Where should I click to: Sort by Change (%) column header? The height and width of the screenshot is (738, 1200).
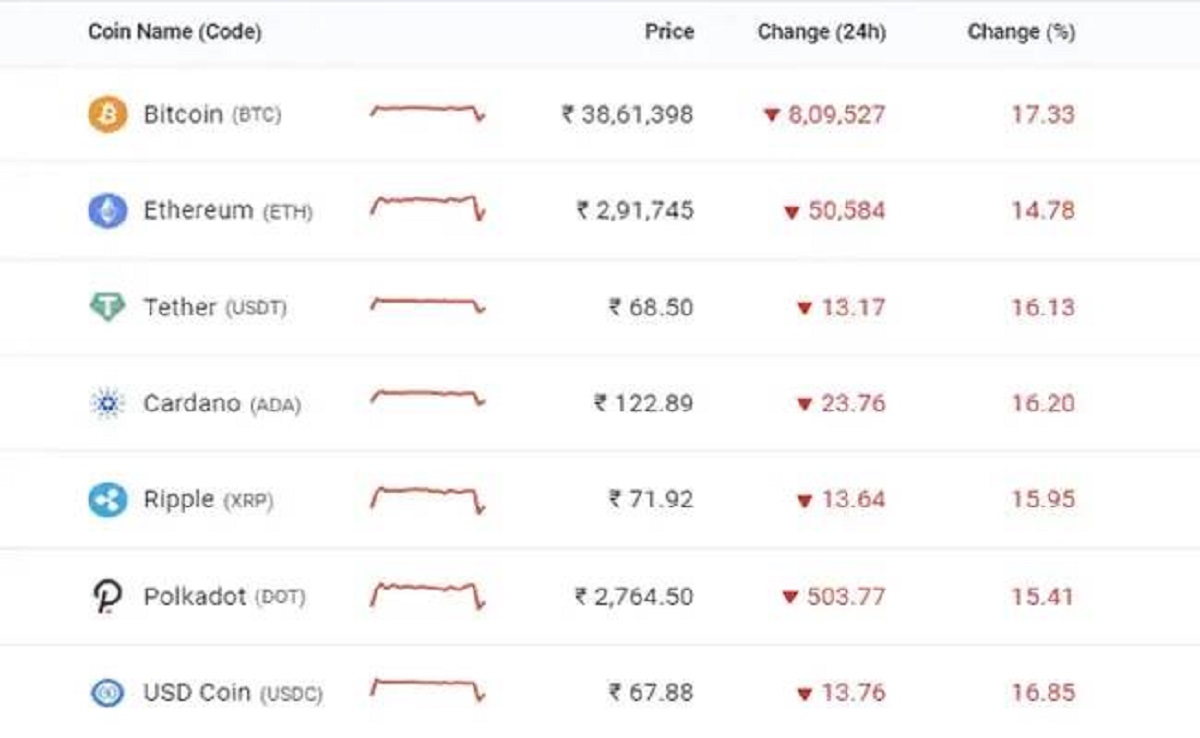(1021, 32)
